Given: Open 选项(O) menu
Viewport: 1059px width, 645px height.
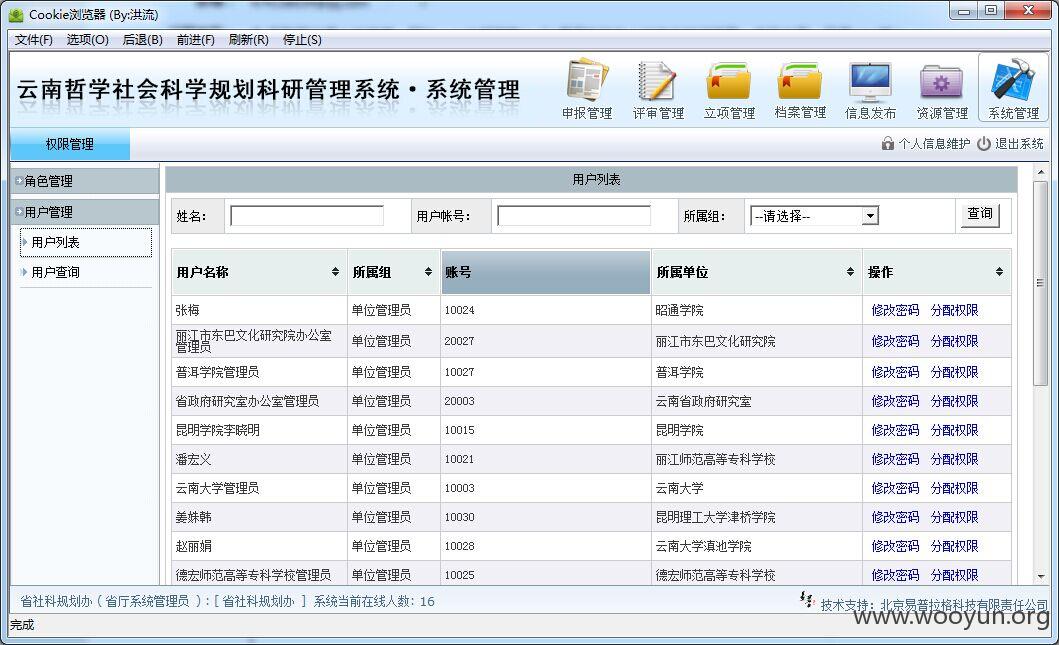Looking at the screenshot, I should 88,40.
